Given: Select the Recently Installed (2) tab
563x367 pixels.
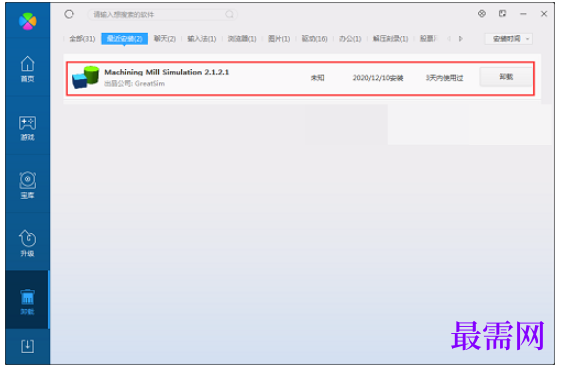Looking at the screenshot, I should (125, 39).
